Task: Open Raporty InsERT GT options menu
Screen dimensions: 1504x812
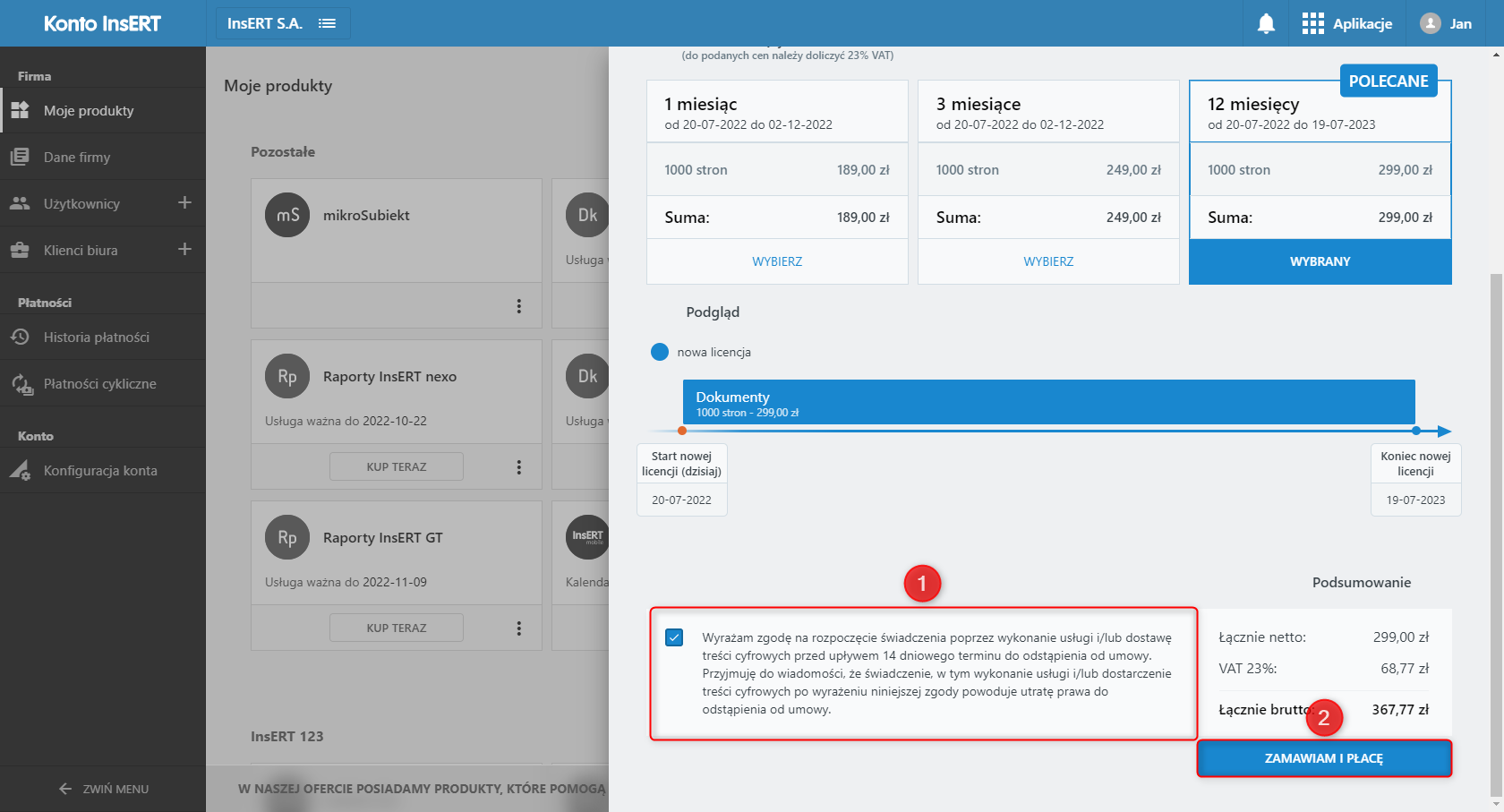Action: [x=518, y=628]
